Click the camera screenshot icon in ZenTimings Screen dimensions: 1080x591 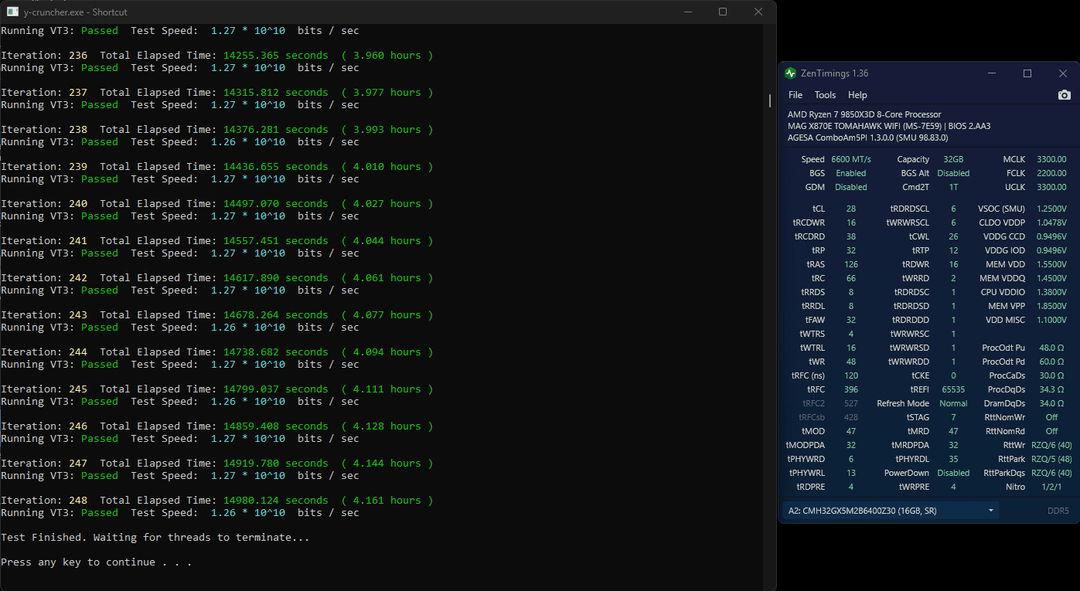pos(1064,95)
